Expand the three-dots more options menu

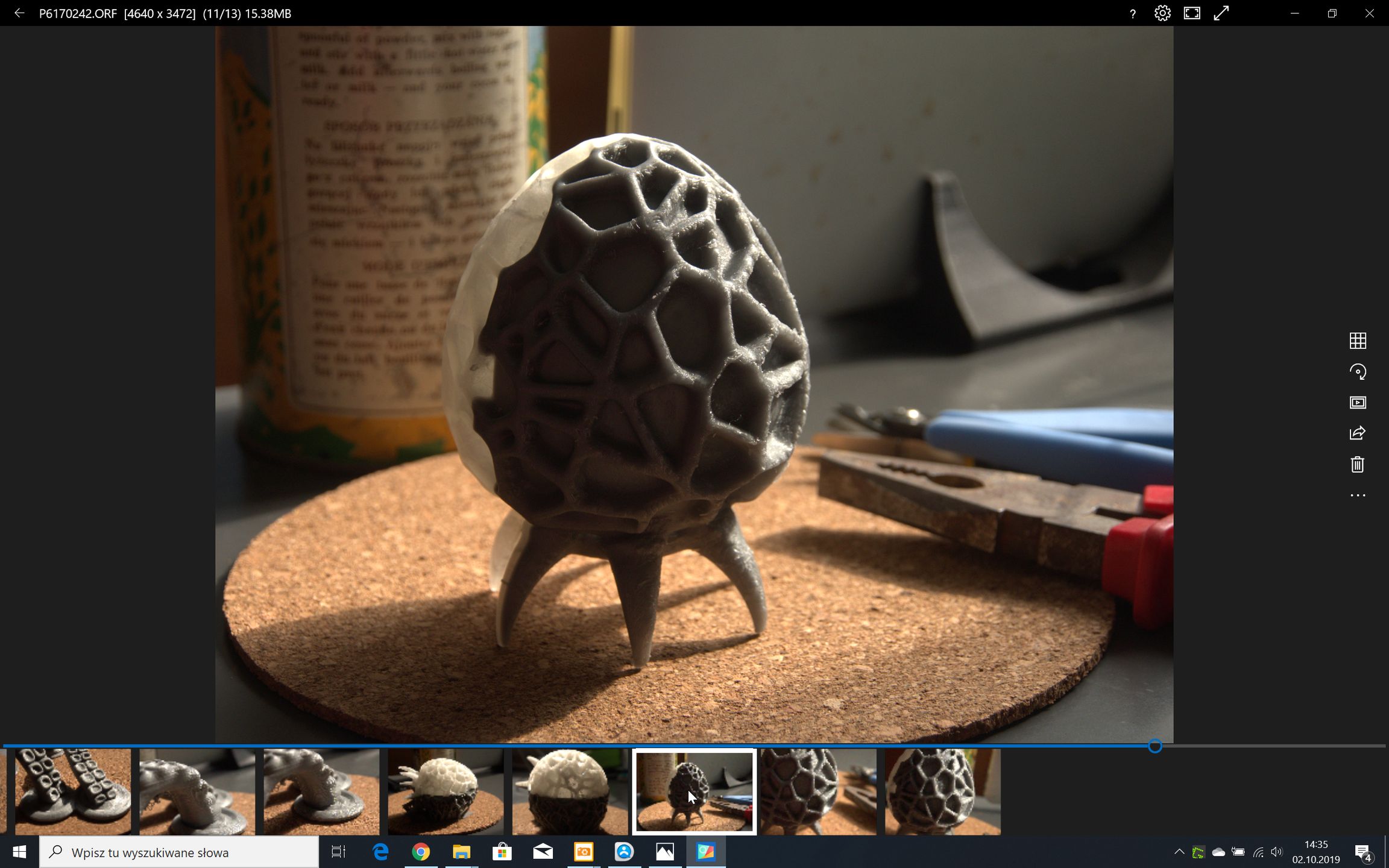[1358, 495]
